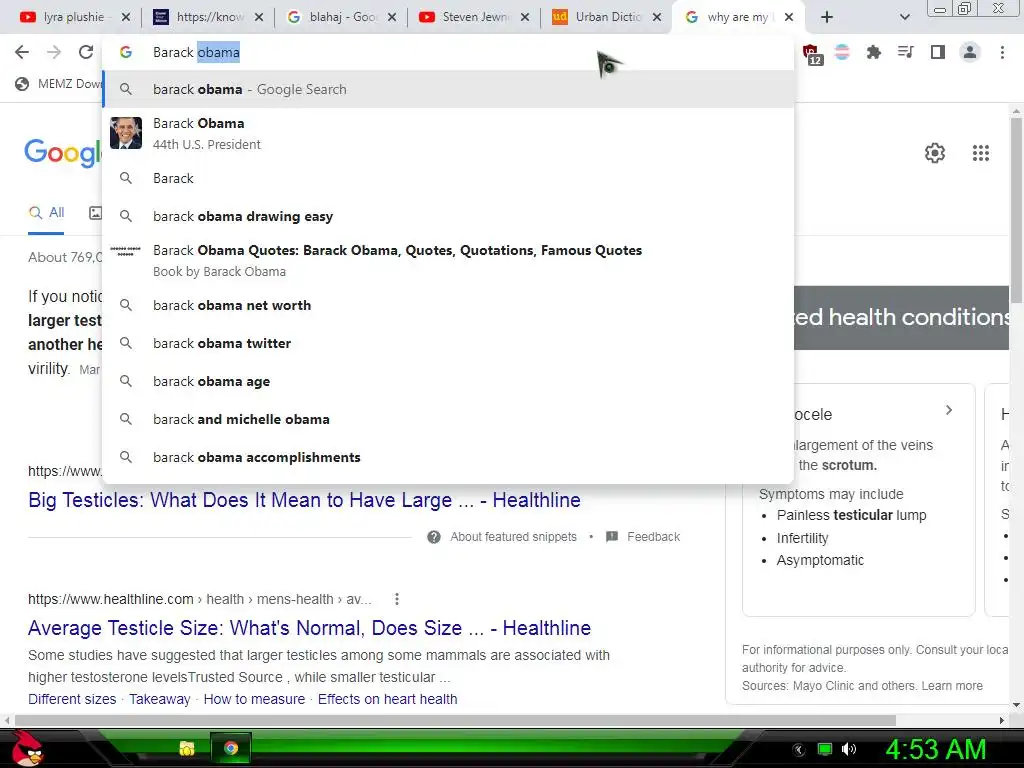Open the Different sizes sitelink
This screenshot has width=1024, height=768.
(72, 699)
